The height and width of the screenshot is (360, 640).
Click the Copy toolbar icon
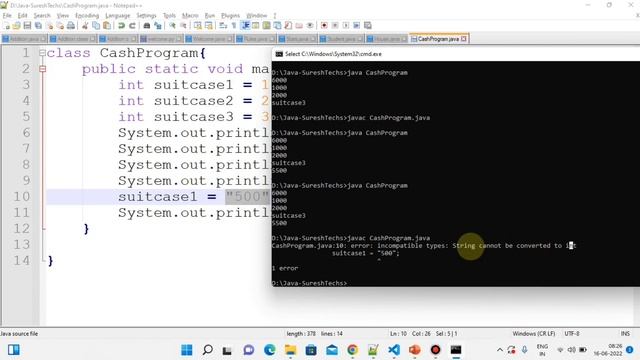96,25
